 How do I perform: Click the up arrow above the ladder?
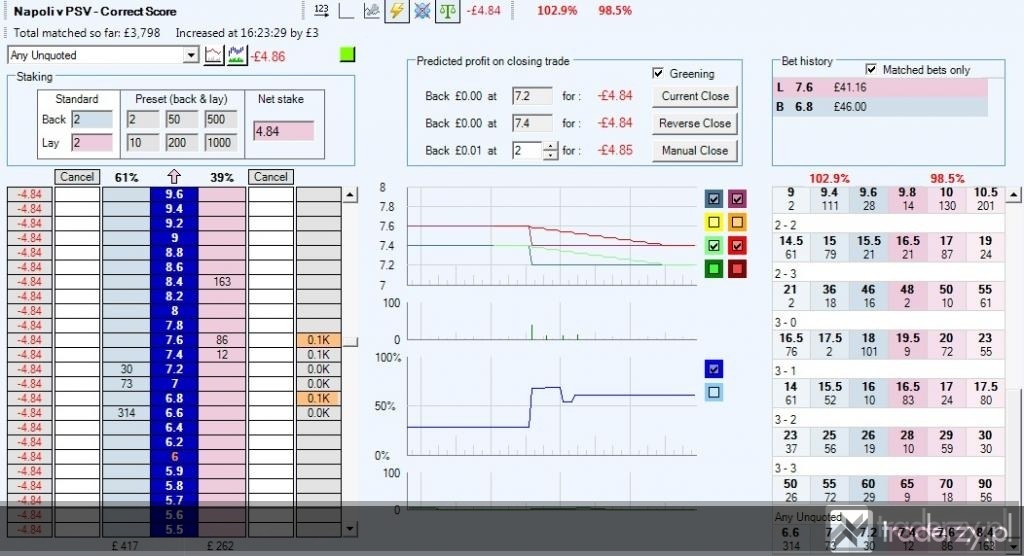coord(174,176)
